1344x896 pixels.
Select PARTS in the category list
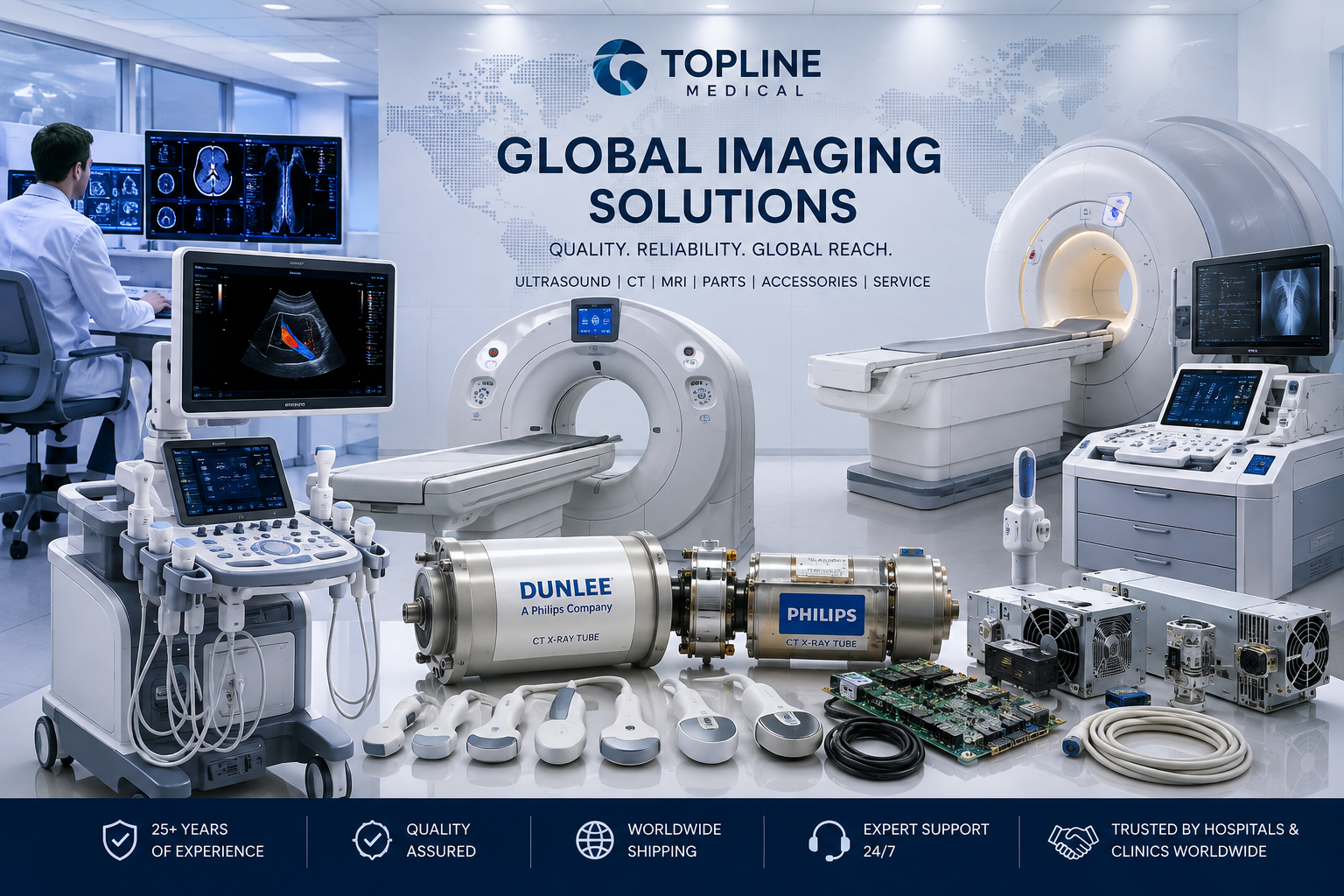point(724,282)
